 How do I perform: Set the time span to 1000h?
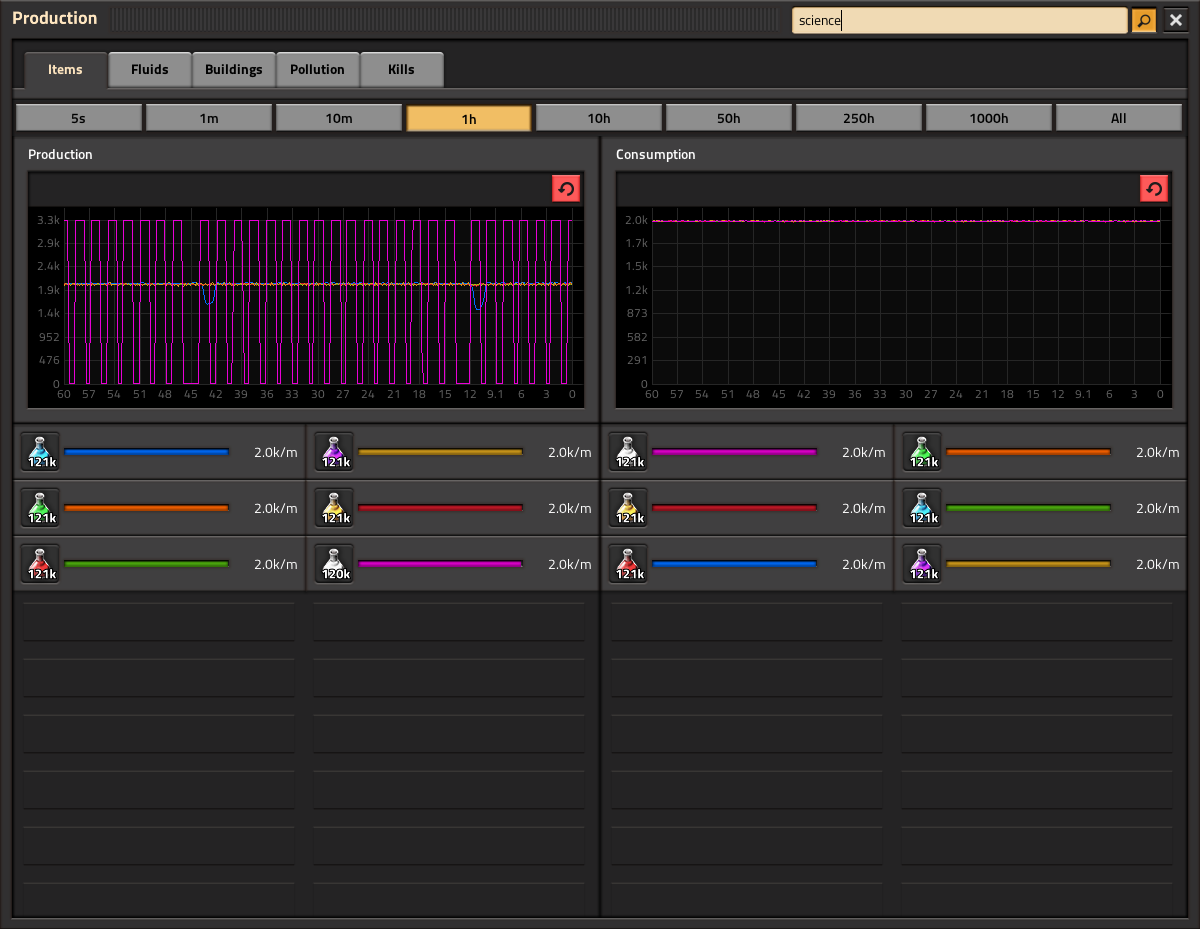tap(989, 118)
